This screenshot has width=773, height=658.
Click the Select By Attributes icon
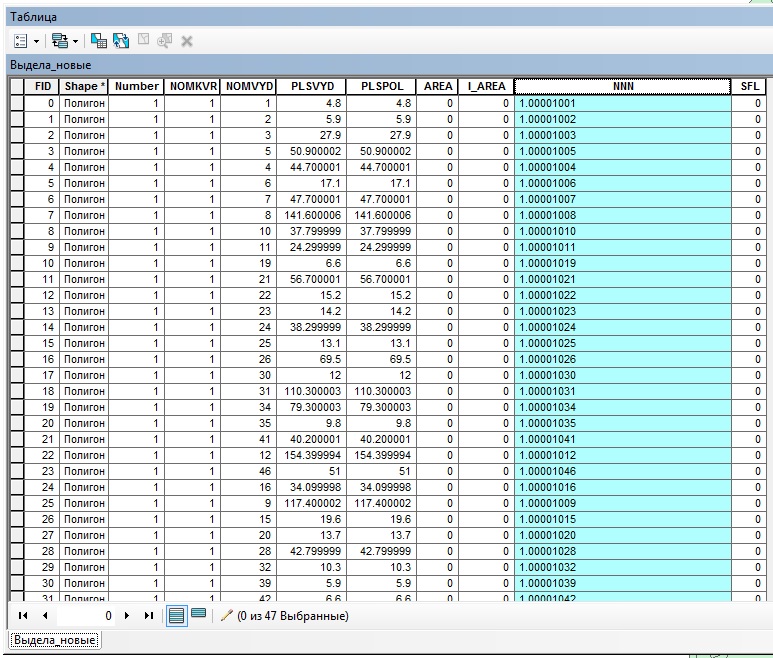[99, 41]
